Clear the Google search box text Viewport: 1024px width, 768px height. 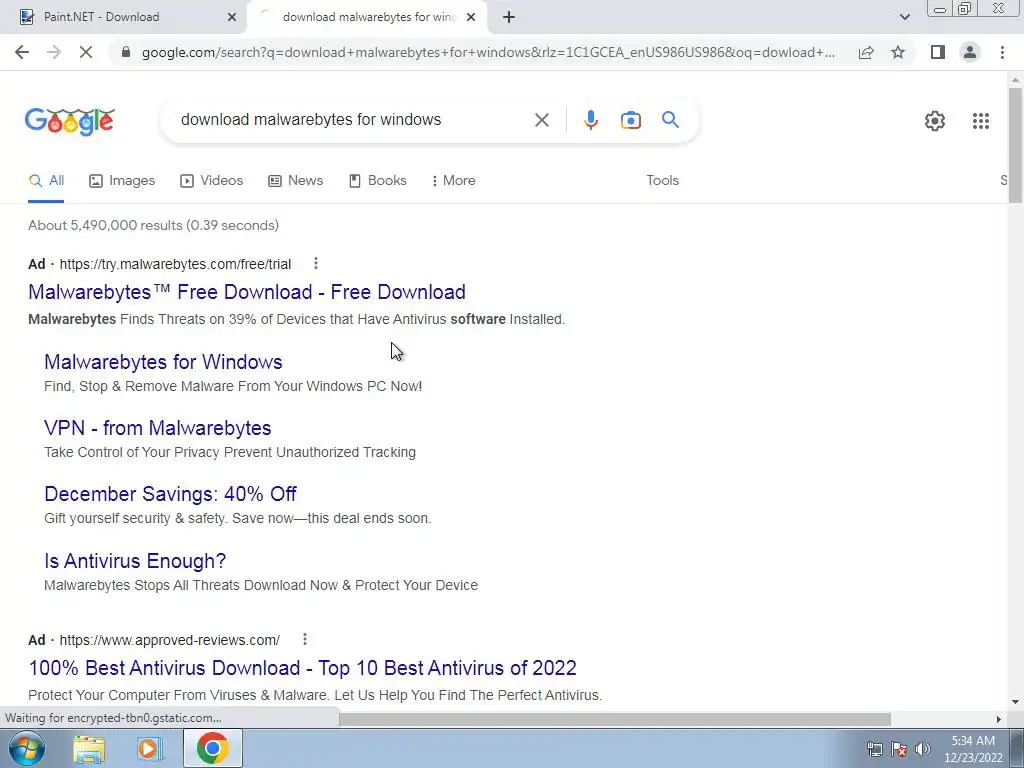pos(541,120)
